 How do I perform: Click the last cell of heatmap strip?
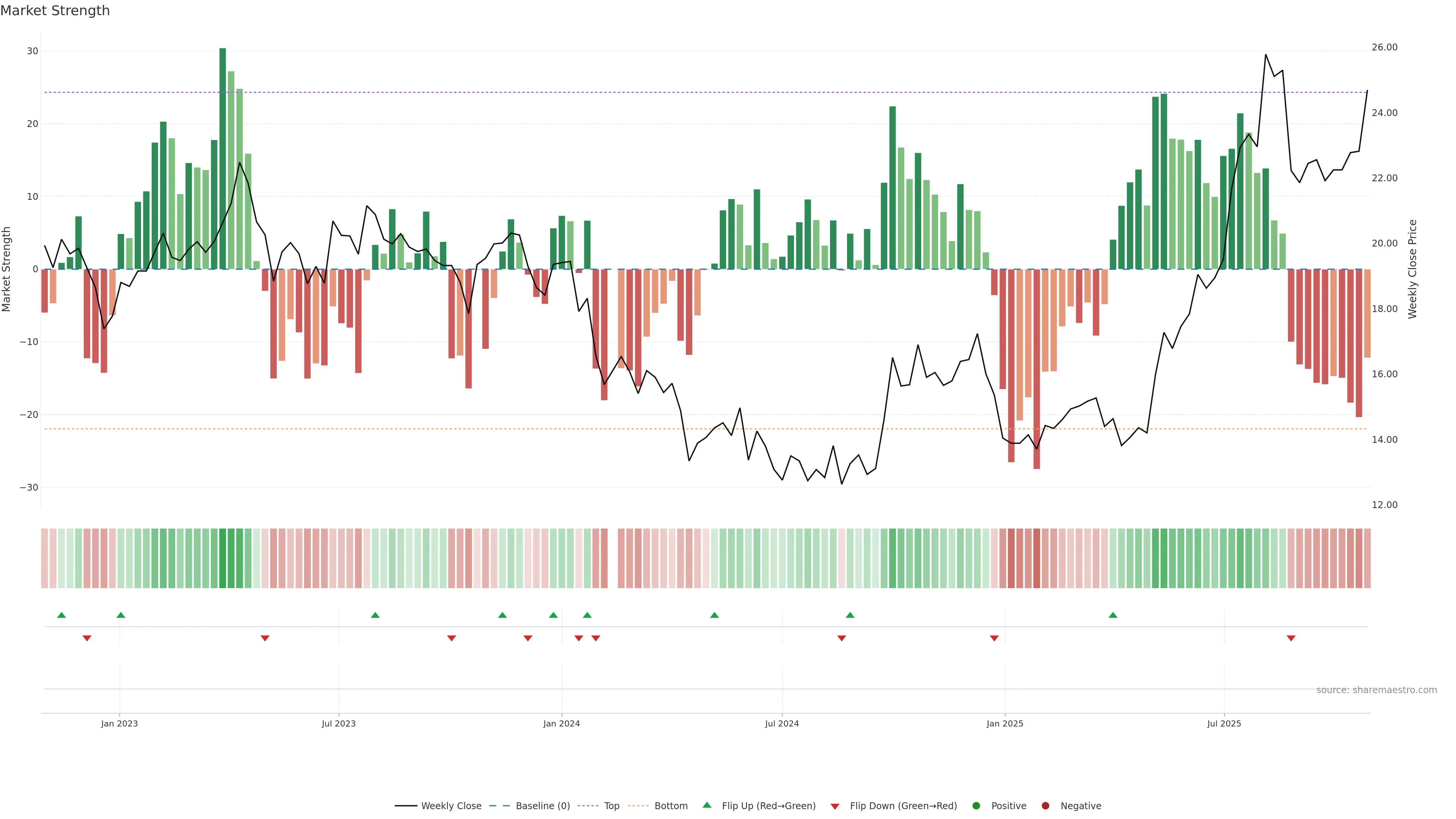[x=1367, y=558]
